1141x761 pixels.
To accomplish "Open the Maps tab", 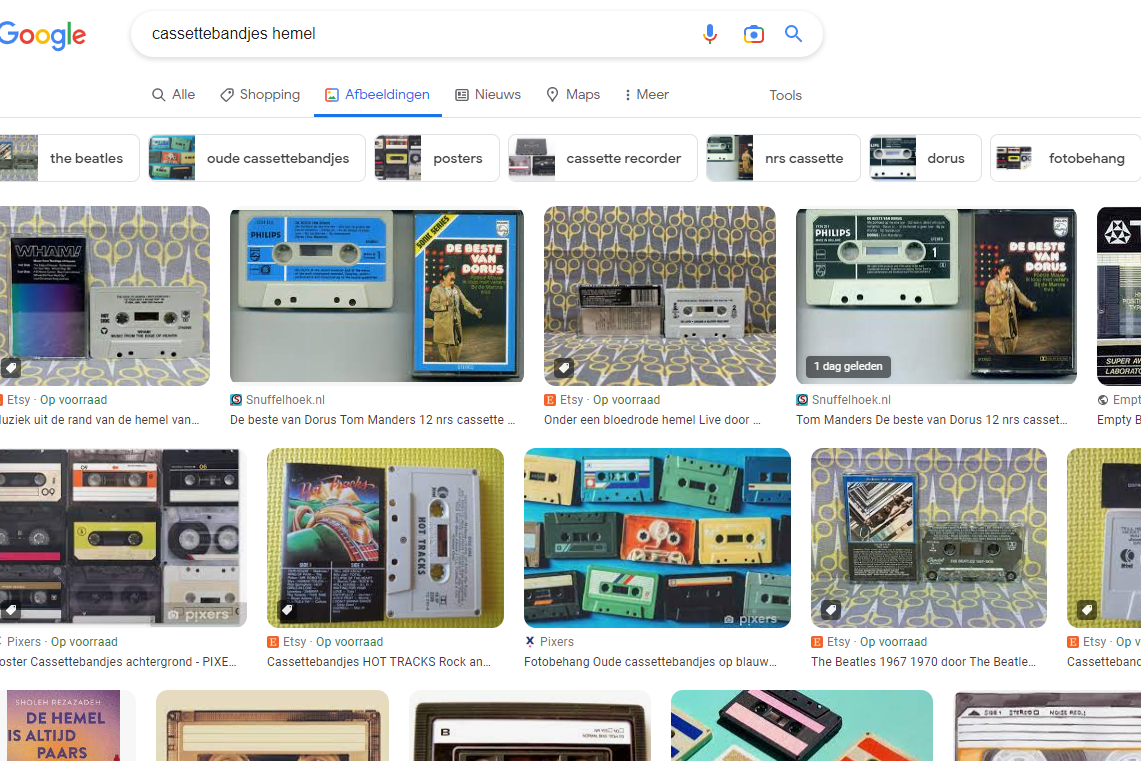I will [x=573, y=95].
